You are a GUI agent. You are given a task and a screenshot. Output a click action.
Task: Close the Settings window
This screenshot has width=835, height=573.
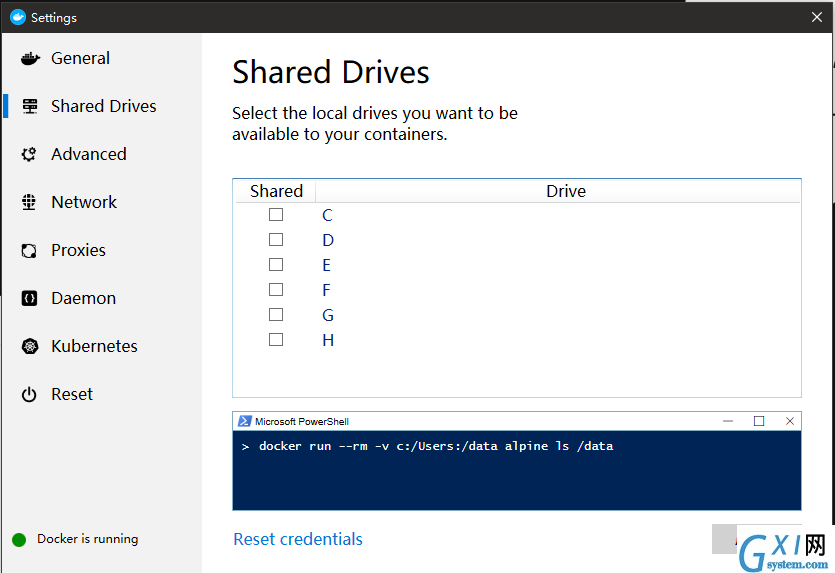(x=817, y=17)
